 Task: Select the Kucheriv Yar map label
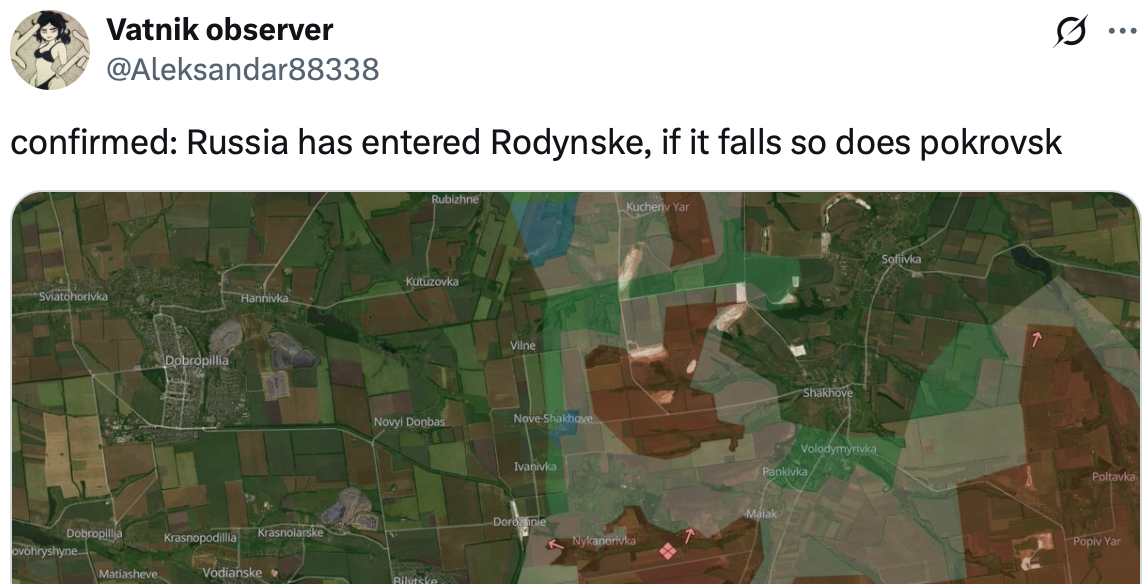pos(657,207)
